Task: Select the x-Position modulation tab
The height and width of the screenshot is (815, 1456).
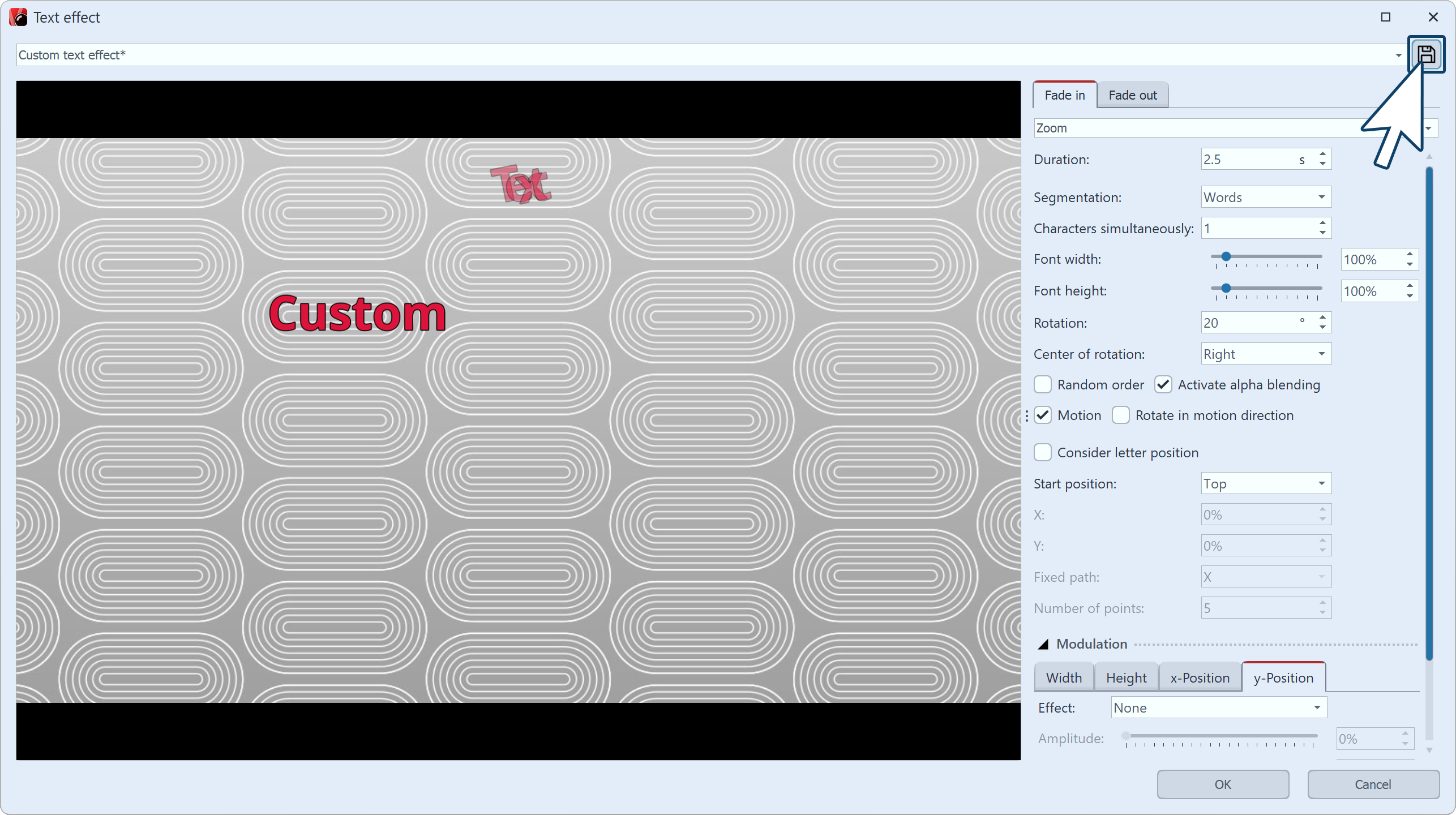Action: pos(1199,677)
